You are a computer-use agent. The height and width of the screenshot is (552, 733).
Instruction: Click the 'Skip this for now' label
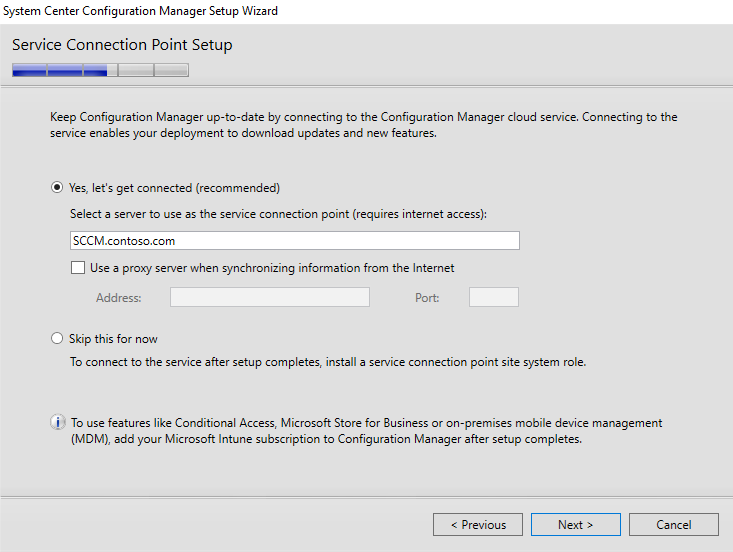(113, 339)
